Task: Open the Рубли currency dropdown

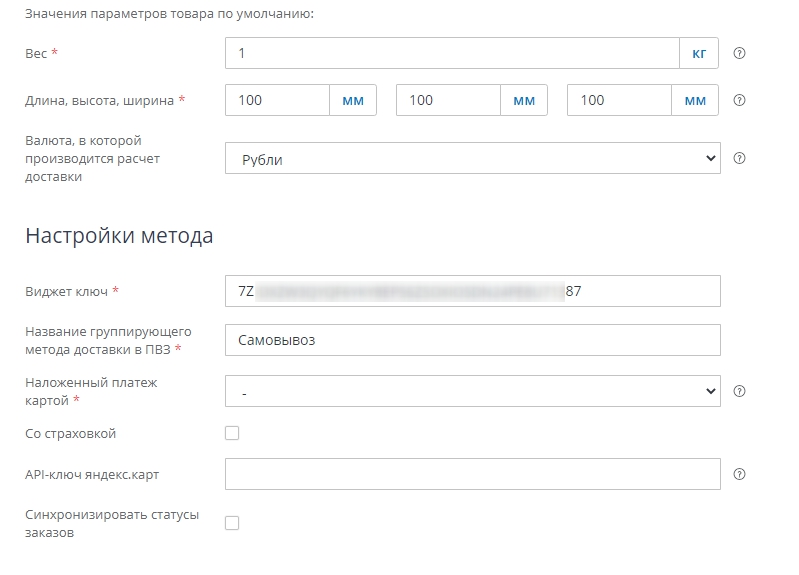Action: (472, 158)
